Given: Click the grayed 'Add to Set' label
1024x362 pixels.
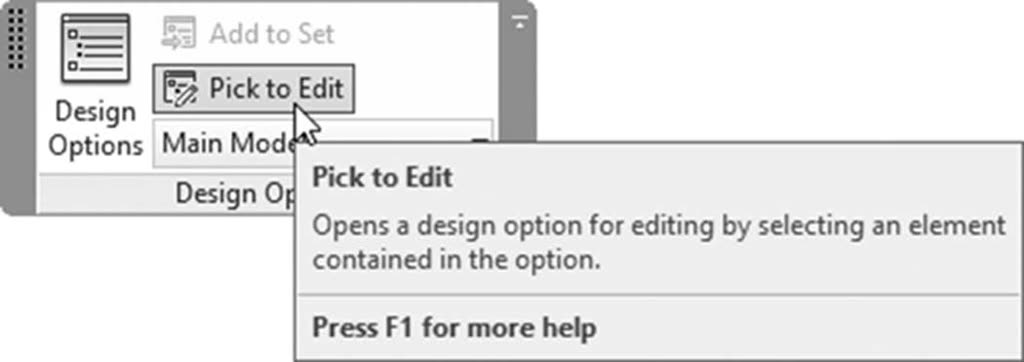Looking at the screenshot, I should [x=272, y=34].
